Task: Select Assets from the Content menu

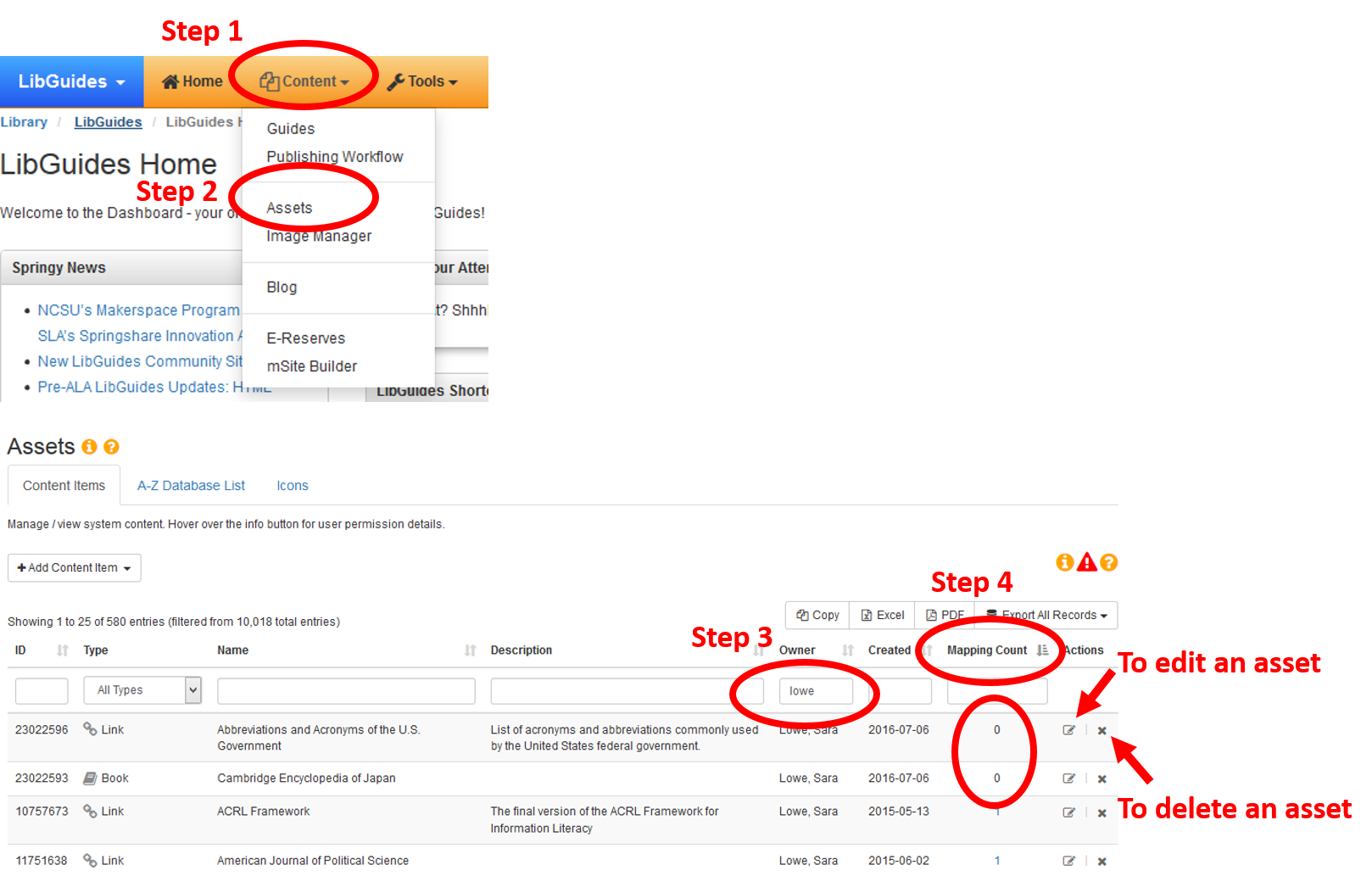Action: tap(289, 208)
